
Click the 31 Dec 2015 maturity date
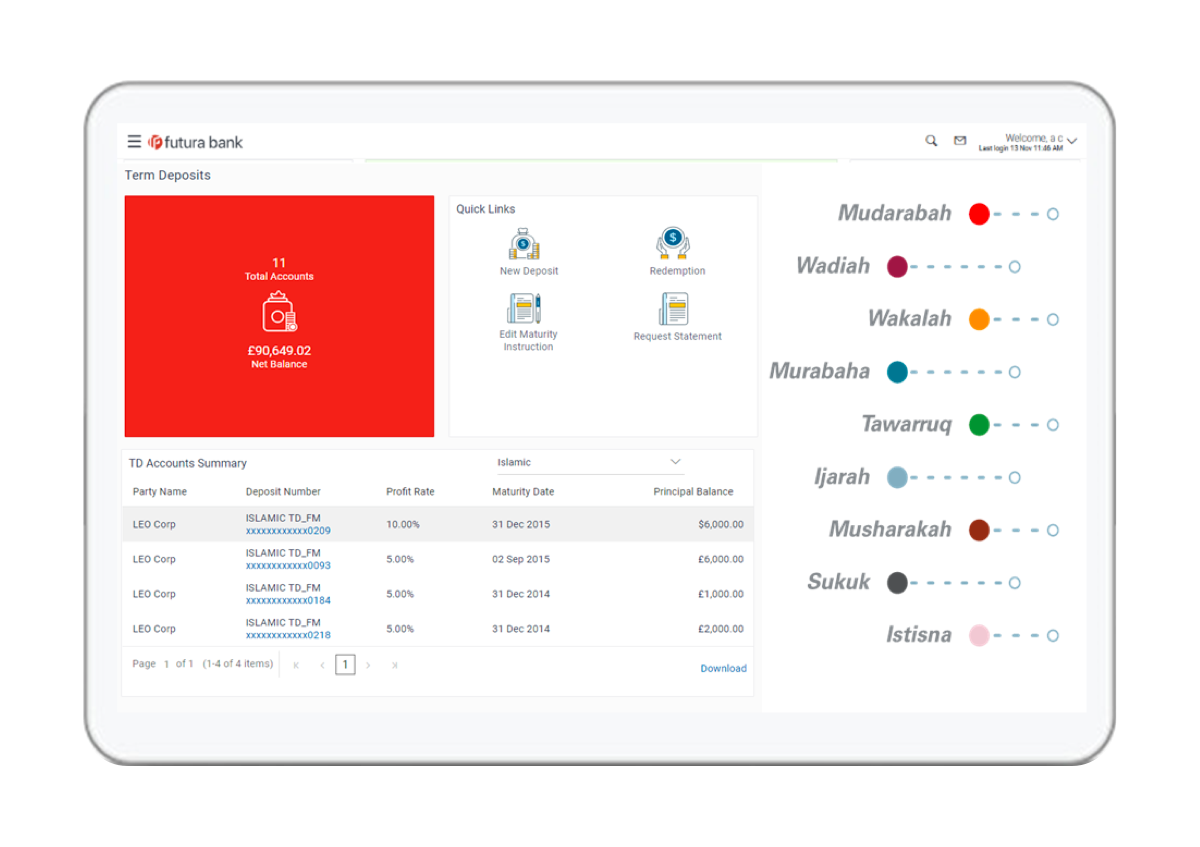point(521,524)
